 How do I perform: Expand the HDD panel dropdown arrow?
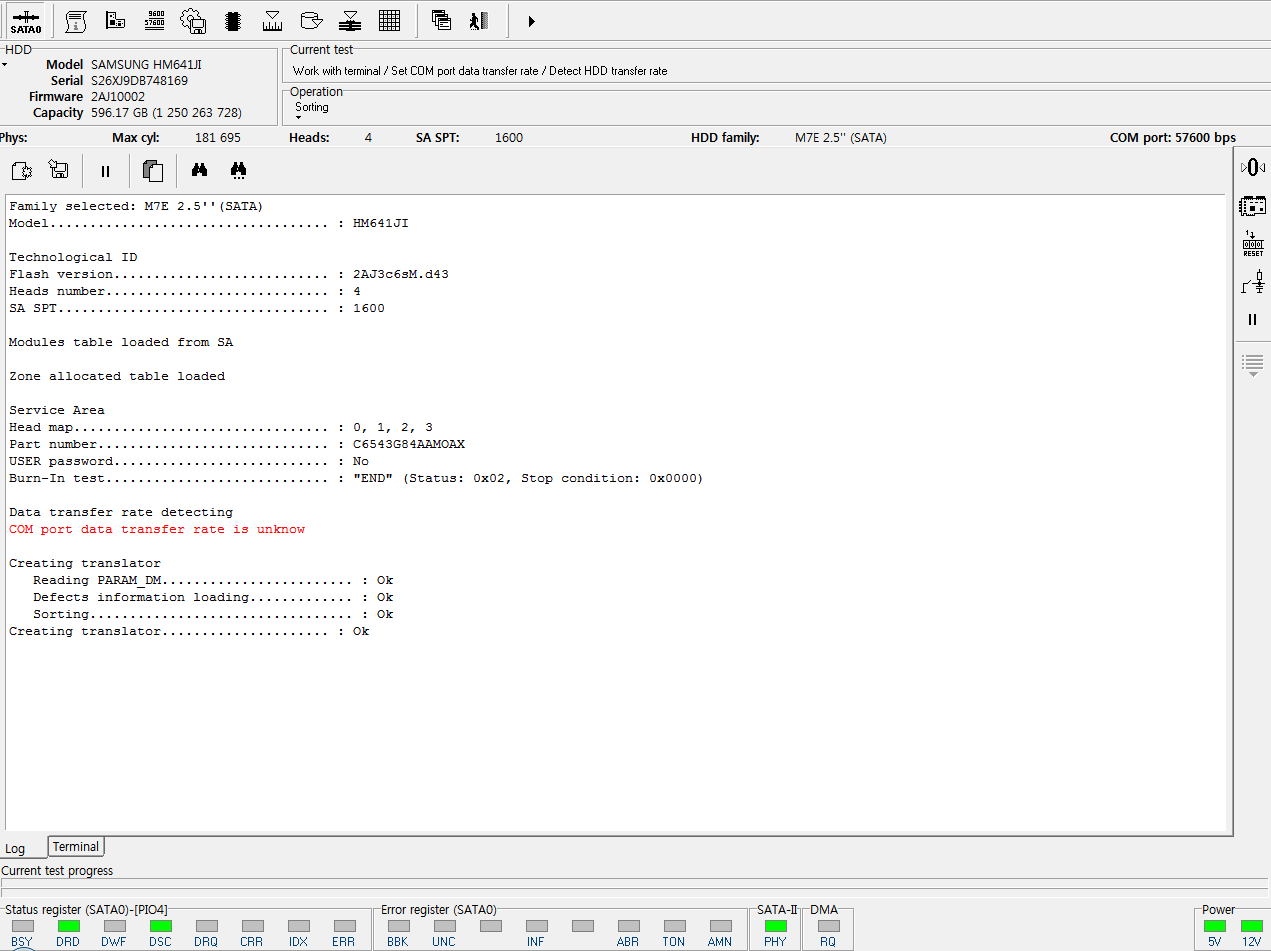tap(4, 65)
